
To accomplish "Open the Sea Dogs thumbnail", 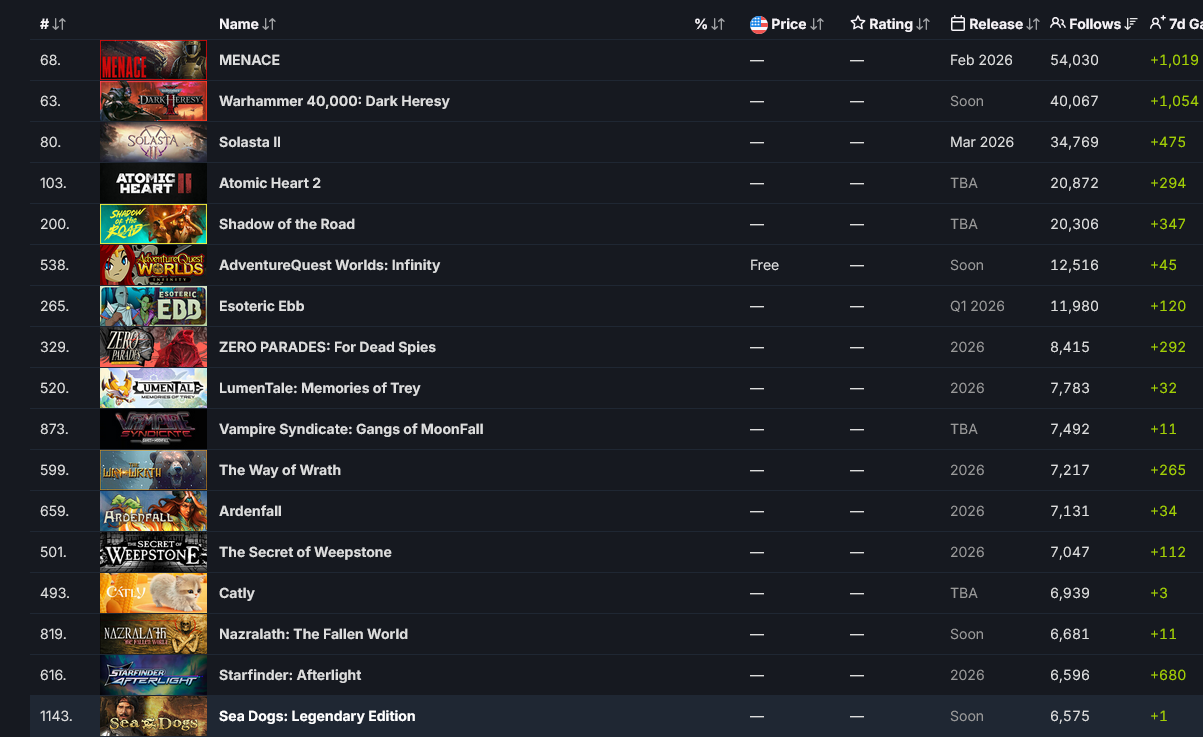I will [153, 716].
